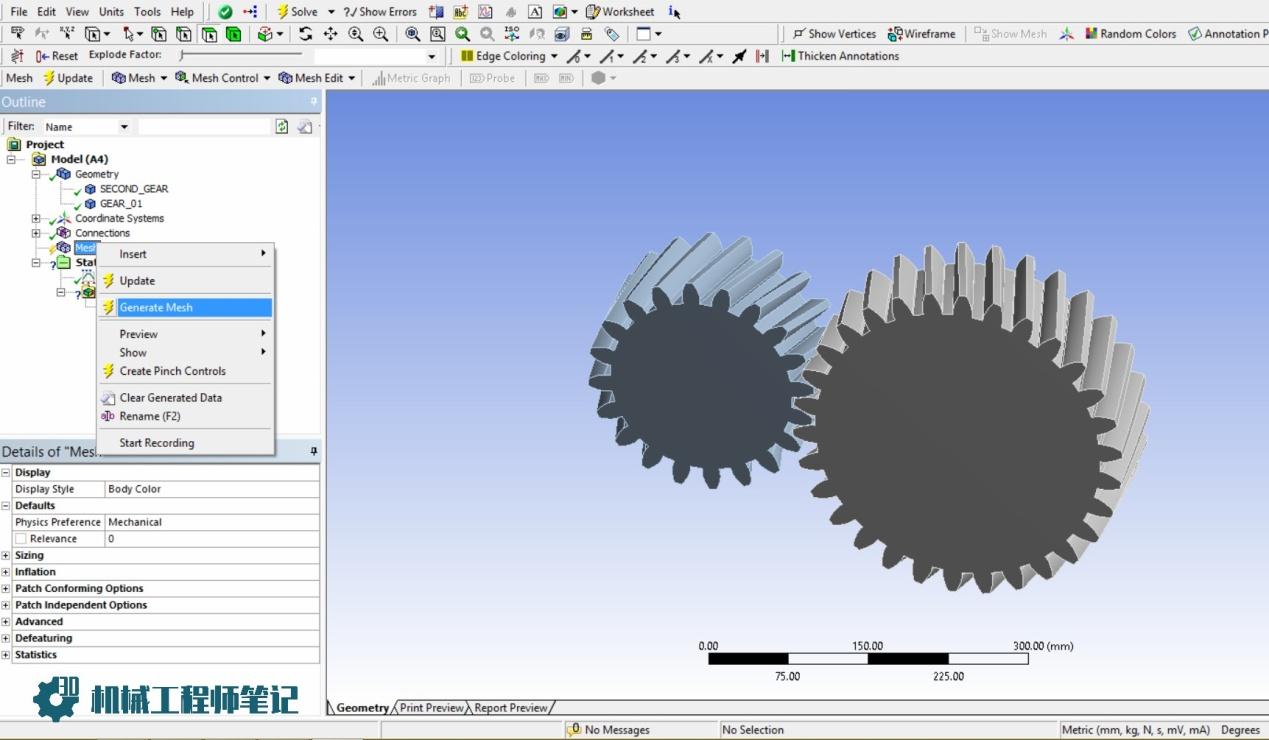Click the Tags icon in toolbar
Viewport: 1269px width, 740px height.
click(x=612, y=34)
